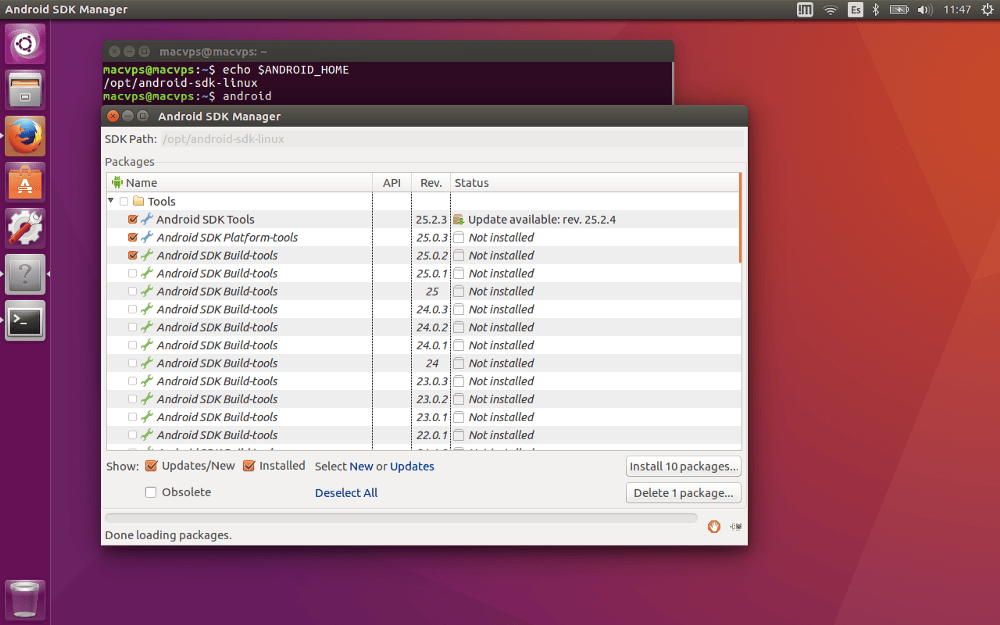1000x625 pixels.
Task: Collapse the Tools folder tree
Action: tap(111, 201)
